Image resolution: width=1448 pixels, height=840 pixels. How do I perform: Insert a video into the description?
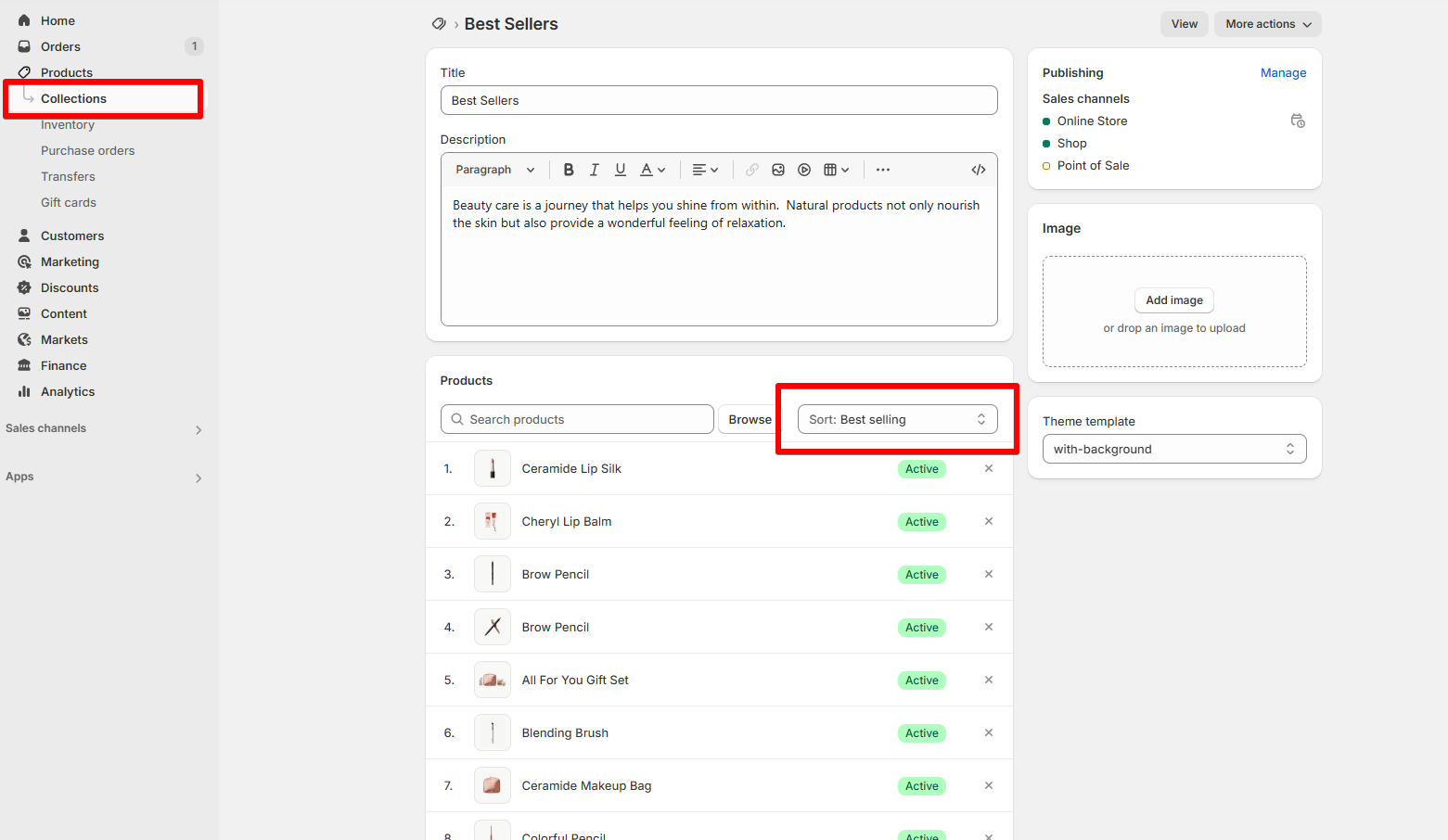804,170
